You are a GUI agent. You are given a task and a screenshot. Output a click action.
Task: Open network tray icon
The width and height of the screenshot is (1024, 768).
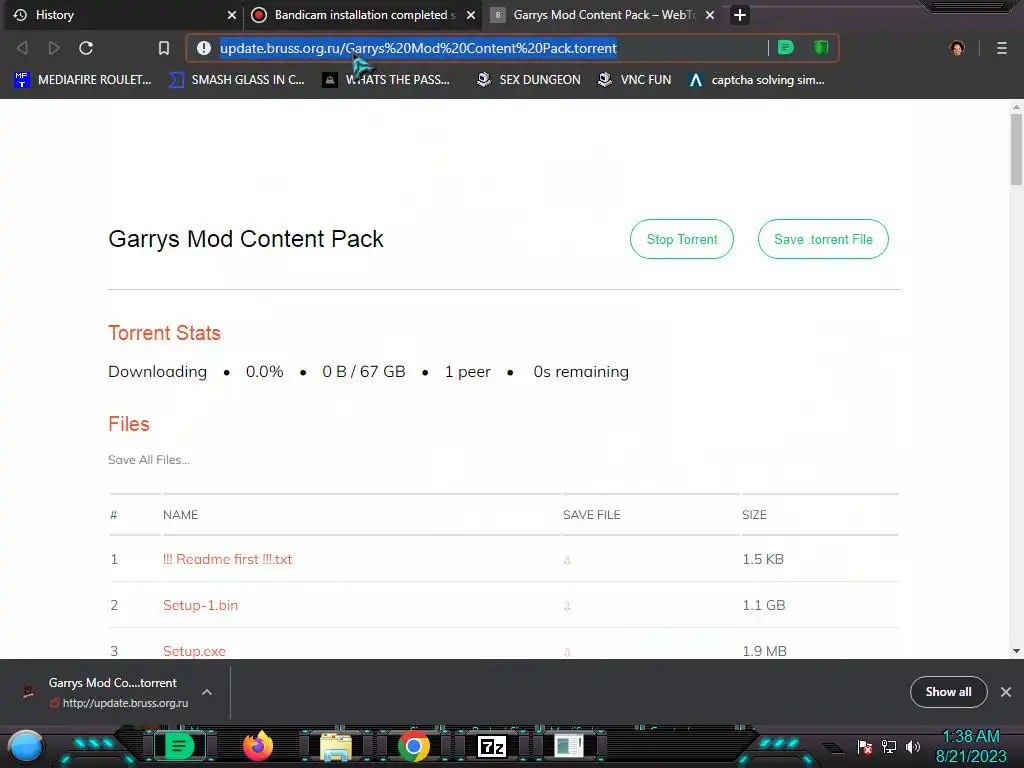pos(889,746)
